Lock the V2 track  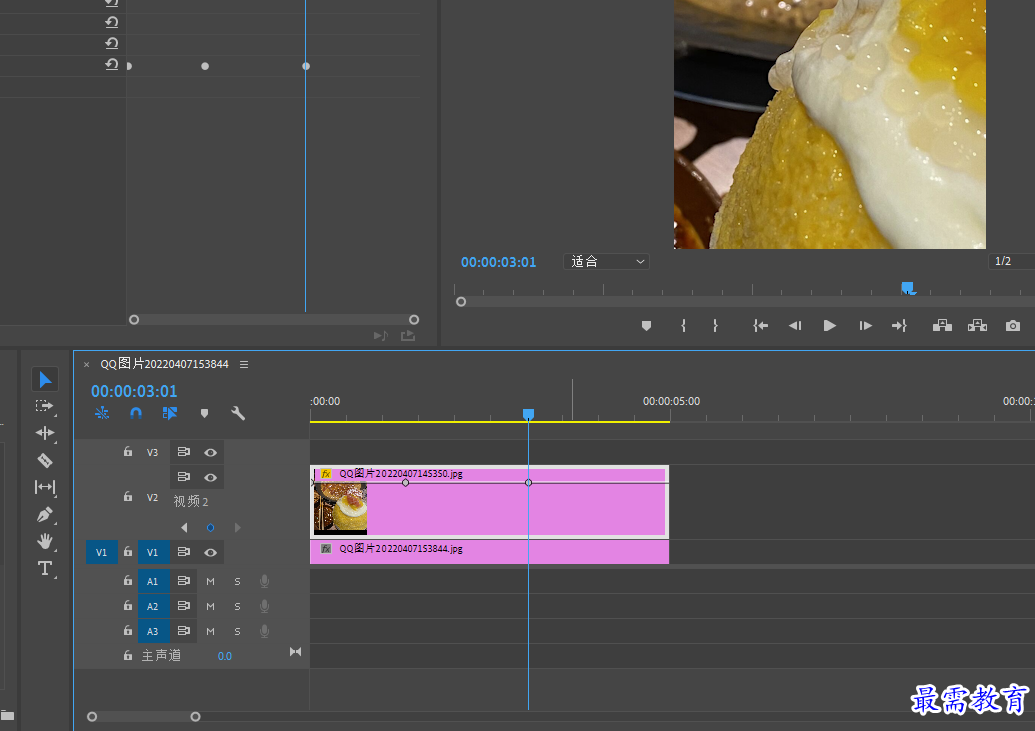pos(127,497)
